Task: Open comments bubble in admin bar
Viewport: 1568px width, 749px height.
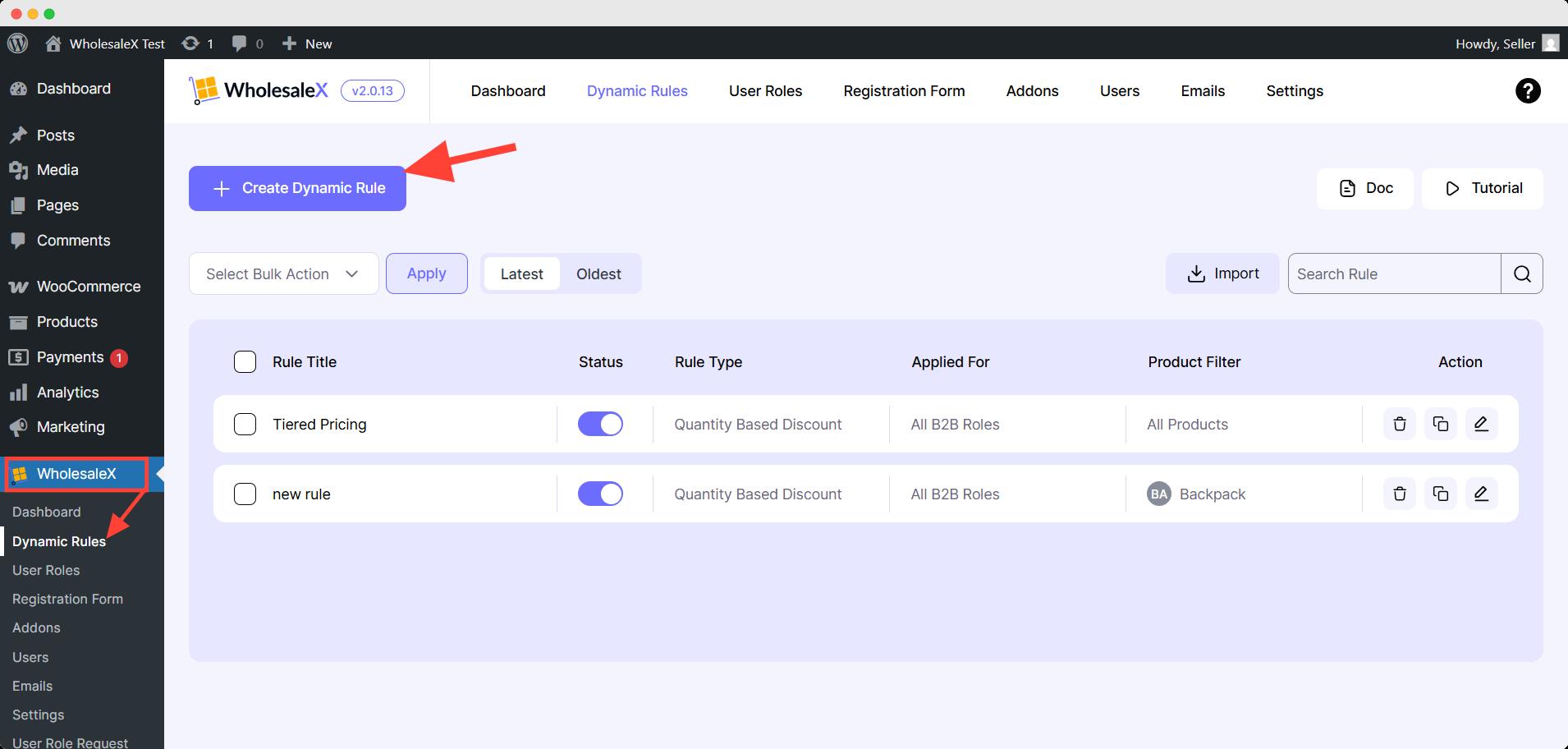Action: 247,44
